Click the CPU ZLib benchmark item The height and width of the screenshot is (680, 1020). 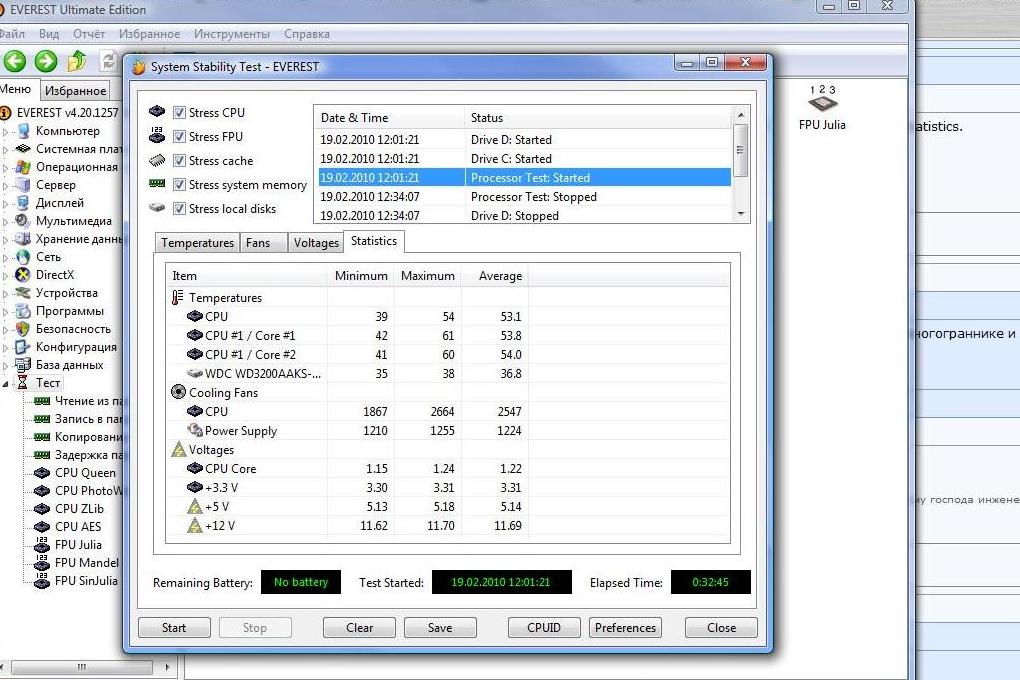pos(79,509)
